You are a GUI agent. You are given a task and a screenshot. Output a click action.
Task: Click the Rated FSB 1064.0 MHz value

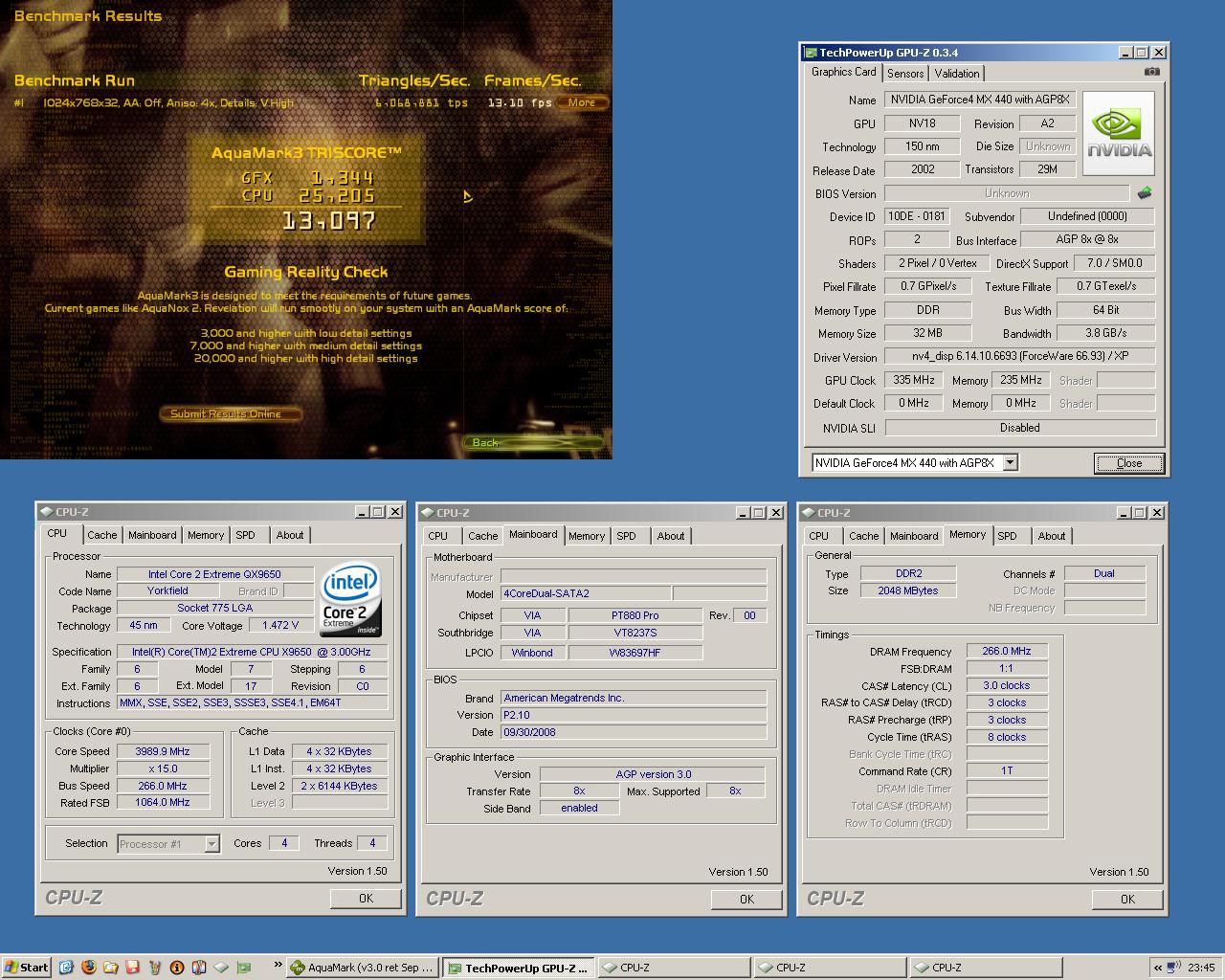click(x=163, y=802)
